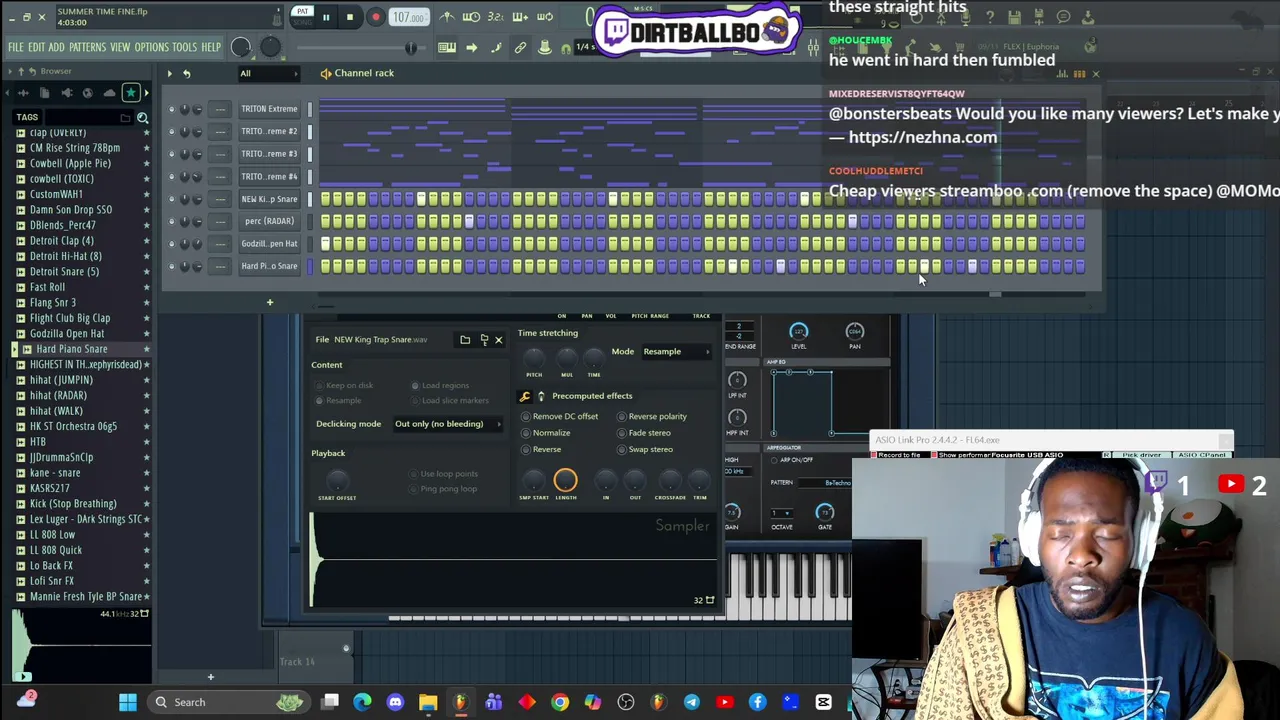
Task: Adjust the LENGTH knob in sampler
Action: point(565,481)
